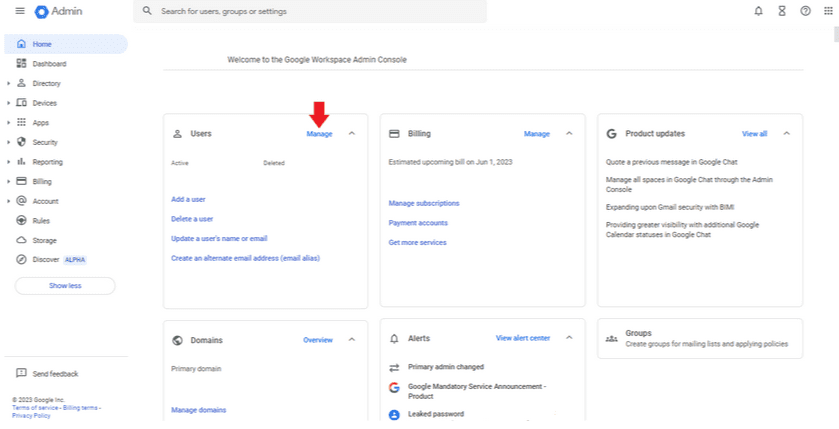This screenshot has height=429, width=839.
Task: Expand the Devices tree arrow
Action: (x=9, y=103)
